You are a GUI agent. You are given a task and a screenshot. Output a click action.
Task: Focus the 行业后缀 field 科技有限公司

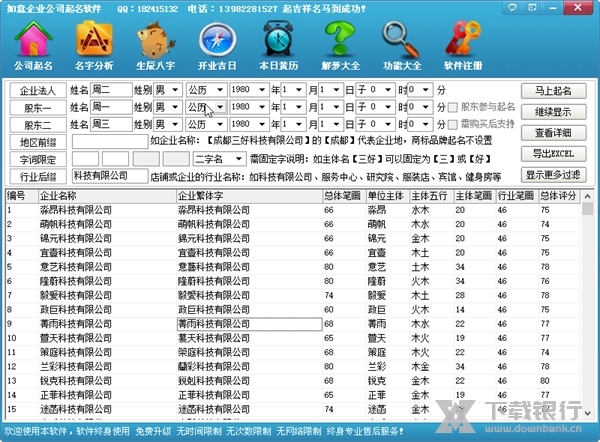coord(110,176)
